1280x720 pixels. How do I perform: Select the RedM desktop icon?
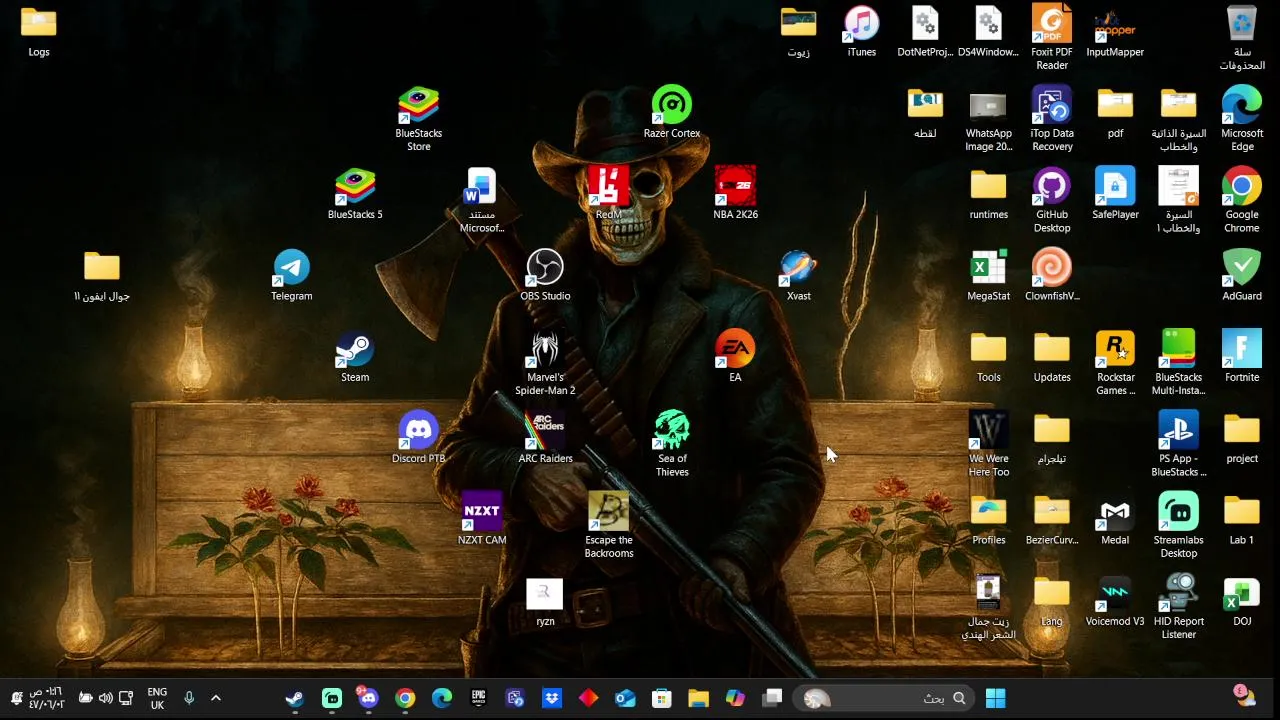pos(608,194)
